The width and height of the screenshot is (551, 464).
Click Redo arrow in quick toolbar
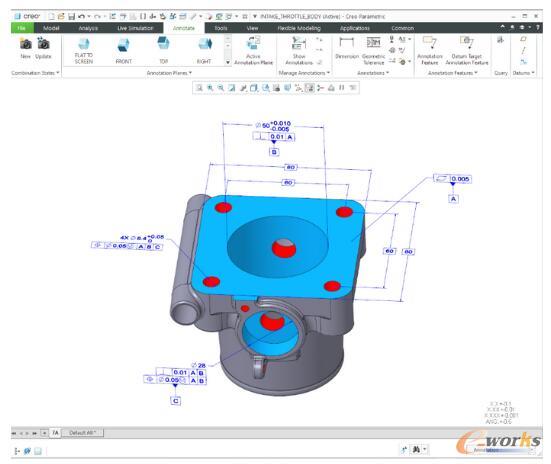(98, 16)
